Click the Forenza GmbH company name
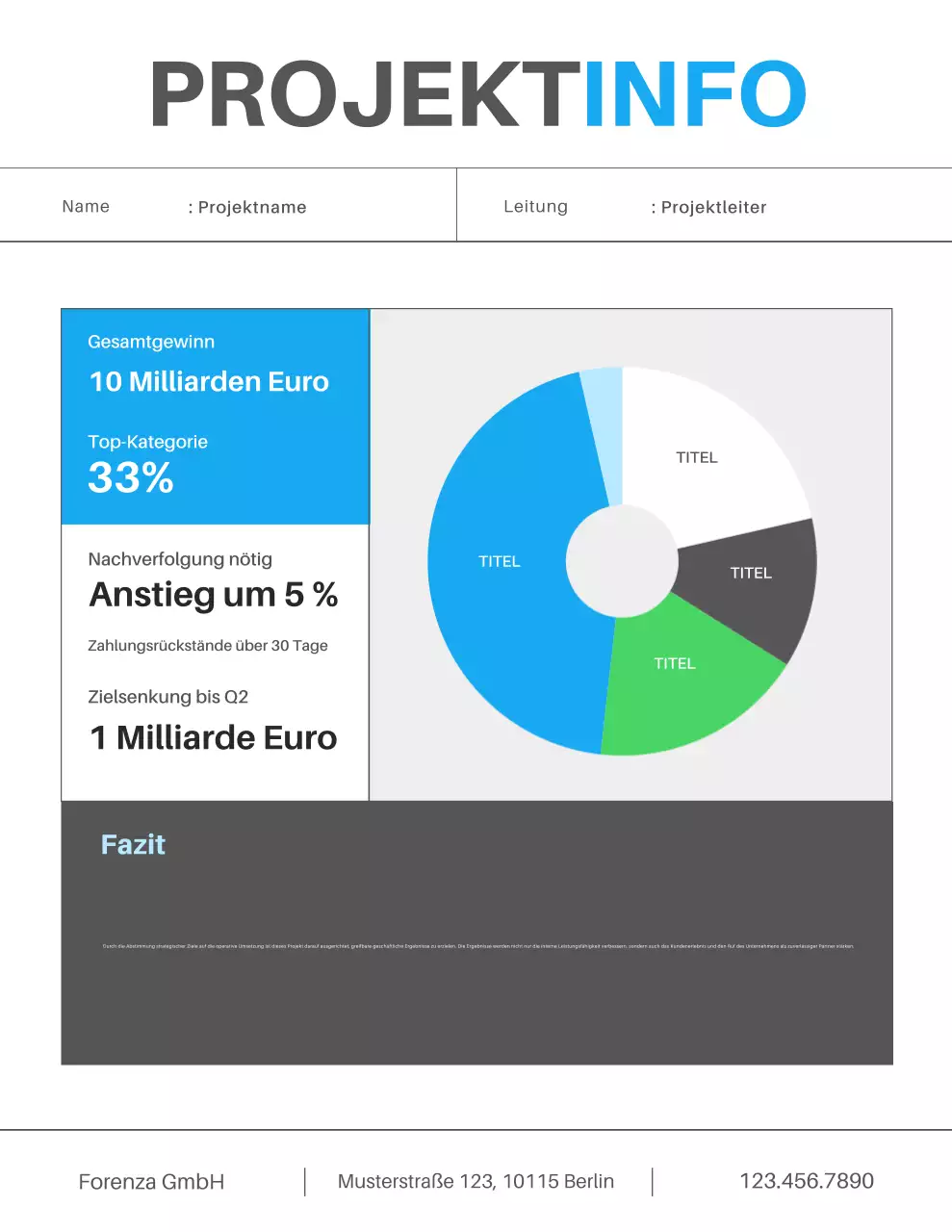This screenshot has width=952, height=1232. pyautogui.click(x=151, y=1182)
